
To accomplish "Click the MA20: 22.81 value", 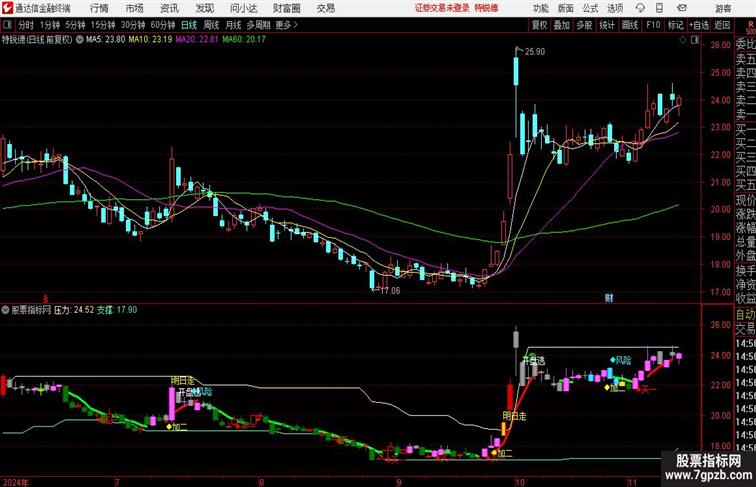I will click(x=197, y=40).
